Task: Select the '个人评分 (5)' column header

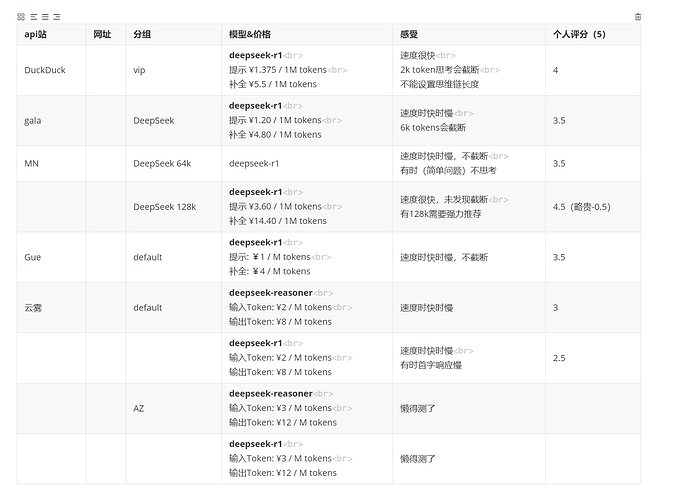Action: [x=579, y=34]
